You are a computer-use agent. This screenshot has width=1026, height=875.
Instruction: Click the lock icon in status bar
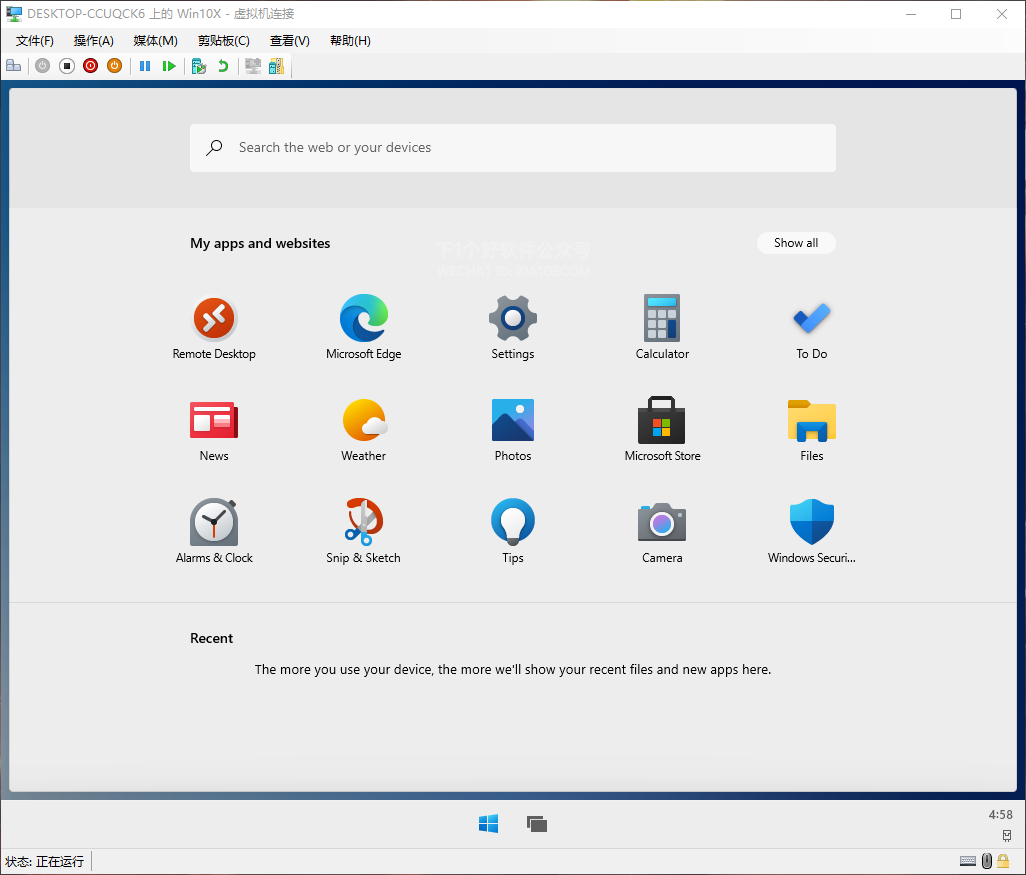(1003, 861)
